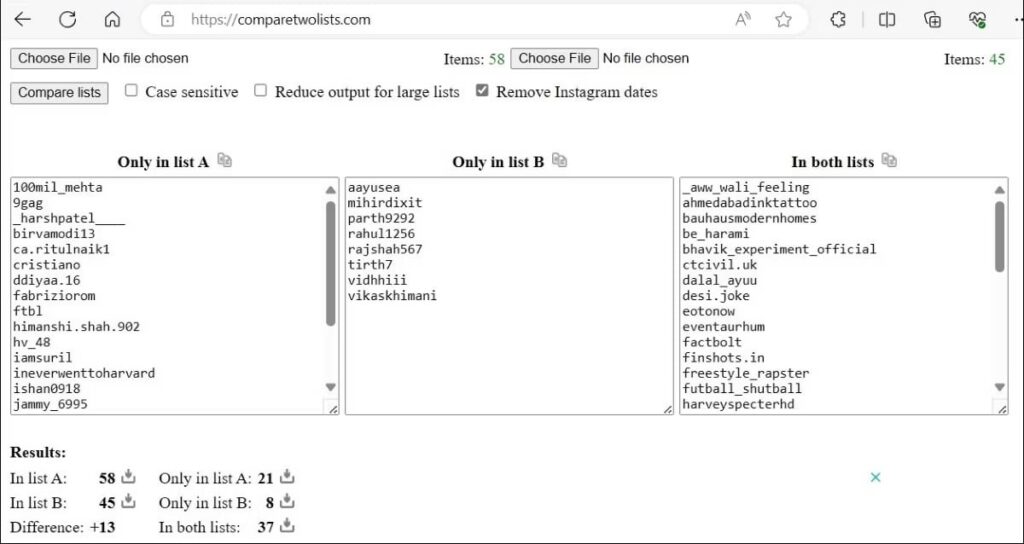Download the In list A results

tap(128, 477)
